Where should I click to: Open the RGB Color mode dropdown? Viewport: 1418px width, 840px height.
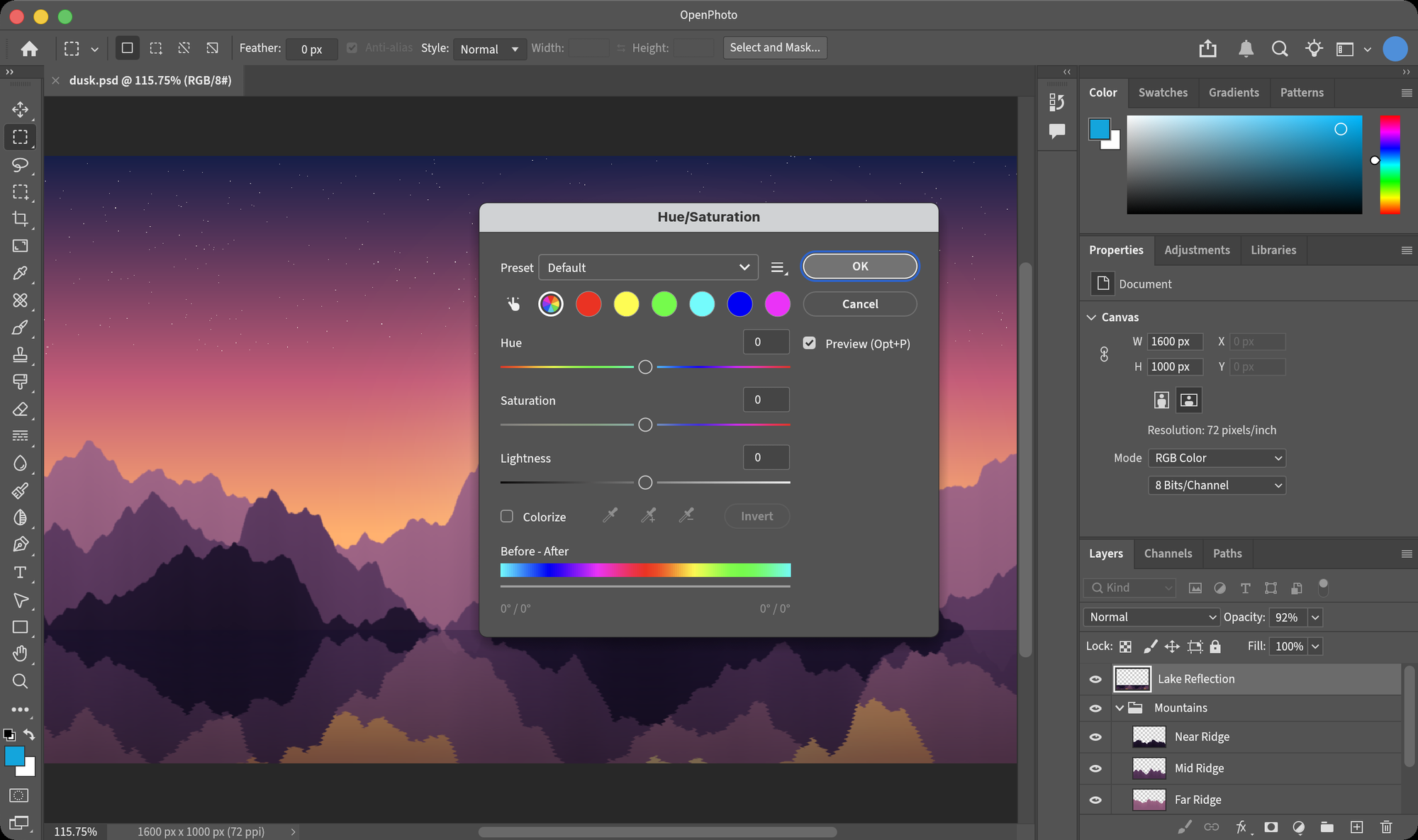point(1217,458)
